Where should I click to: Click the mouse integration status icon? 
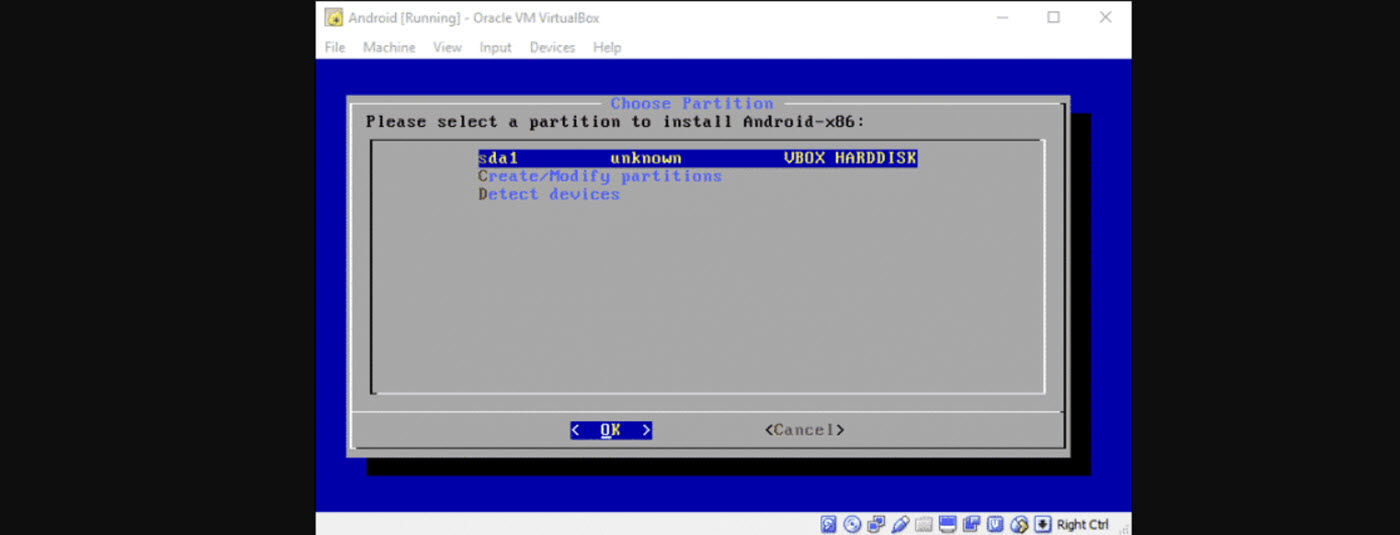point(1019,524)
